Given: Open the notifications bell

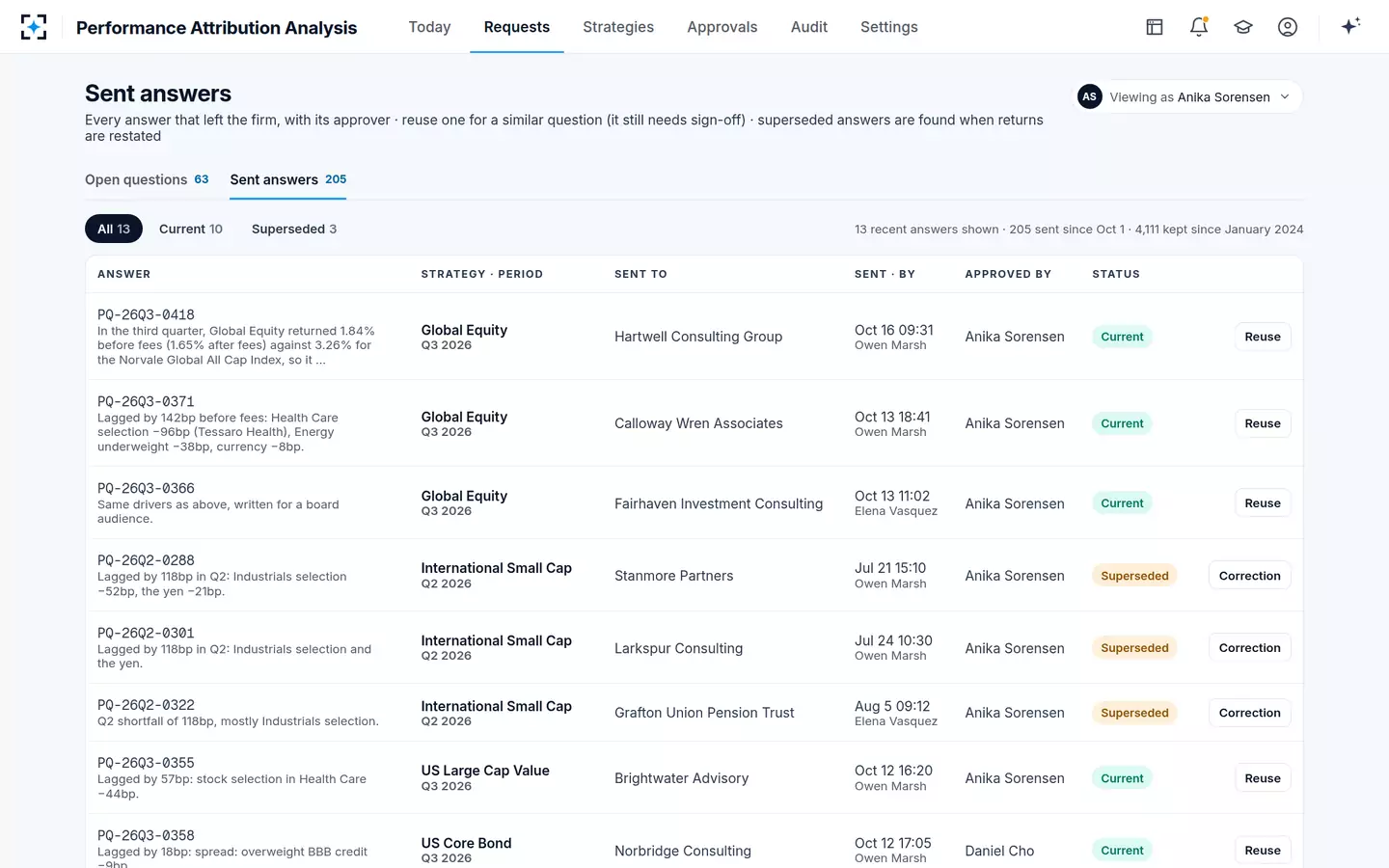Looking at the screenshot, I should click(x=1199, y=27).
